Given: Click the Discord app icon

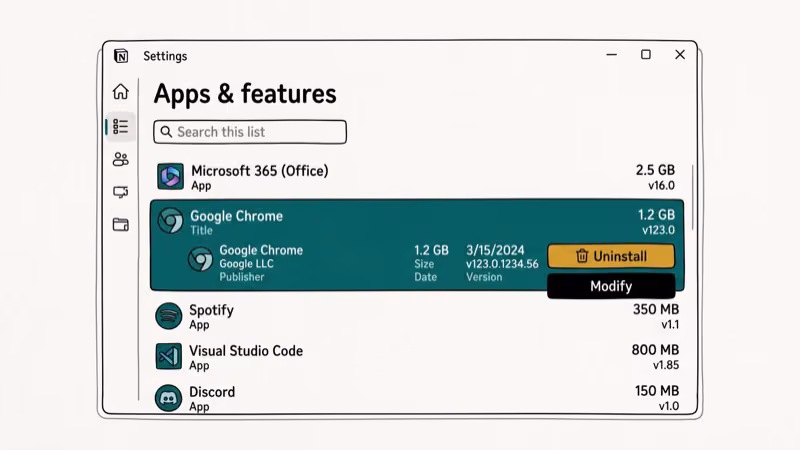Looking at the screenshot, I should [168, 398].
